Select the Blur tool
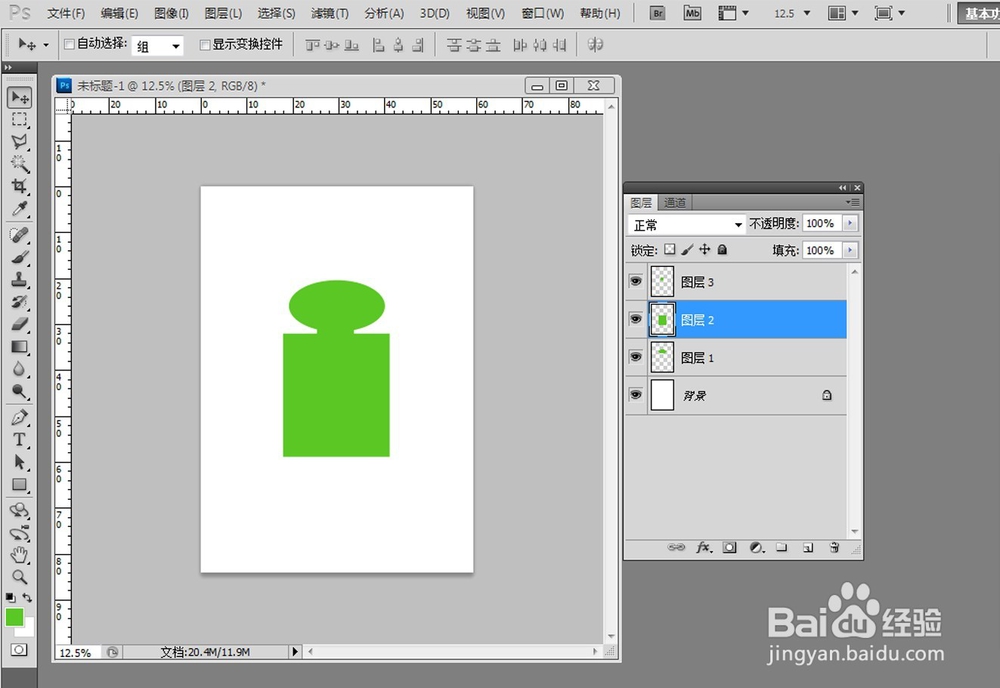Image resolution: width=1000 pixels, height=688 pixels. click(x=20, y=369)
